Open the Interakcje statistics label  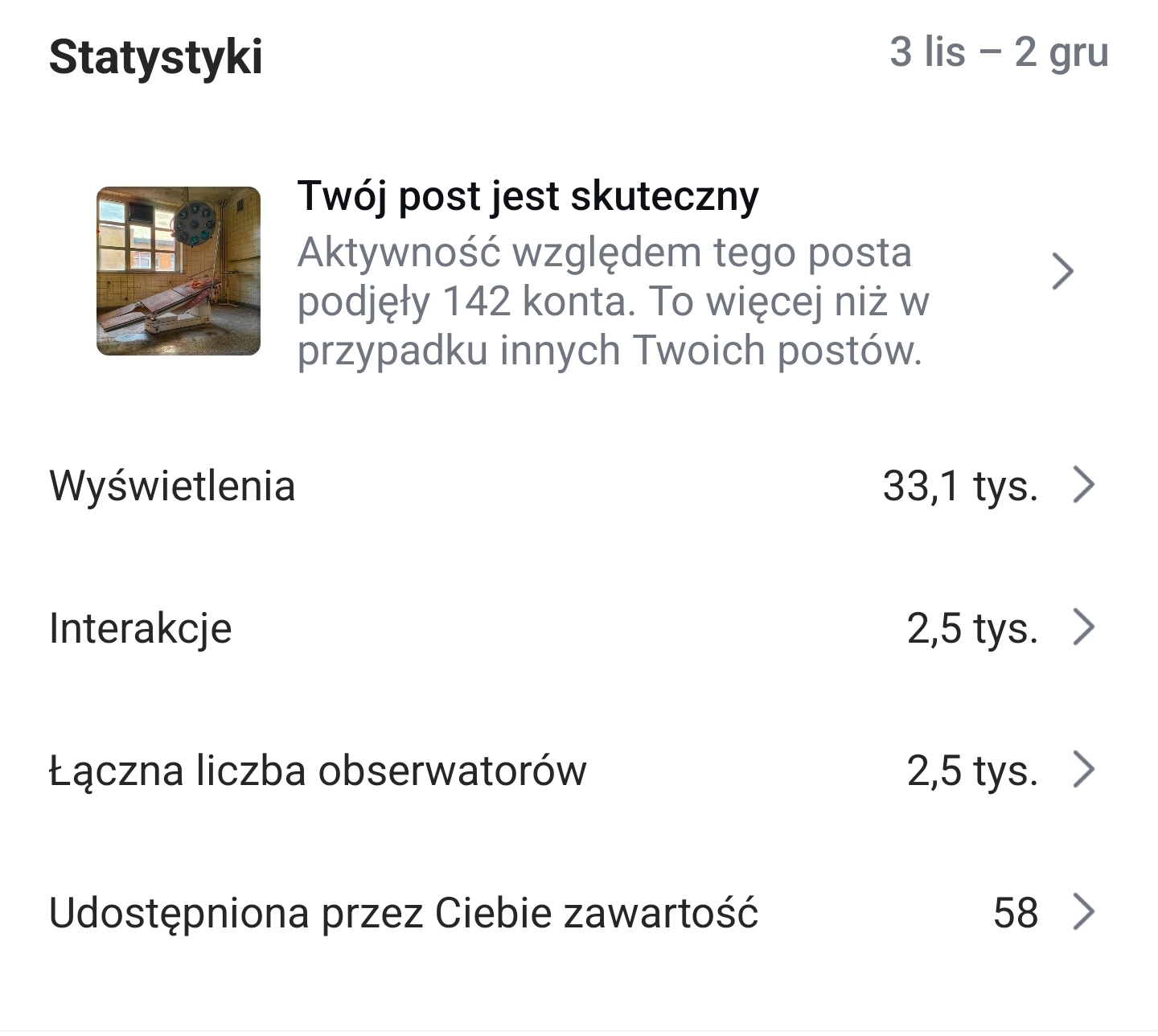click(141, 628)
